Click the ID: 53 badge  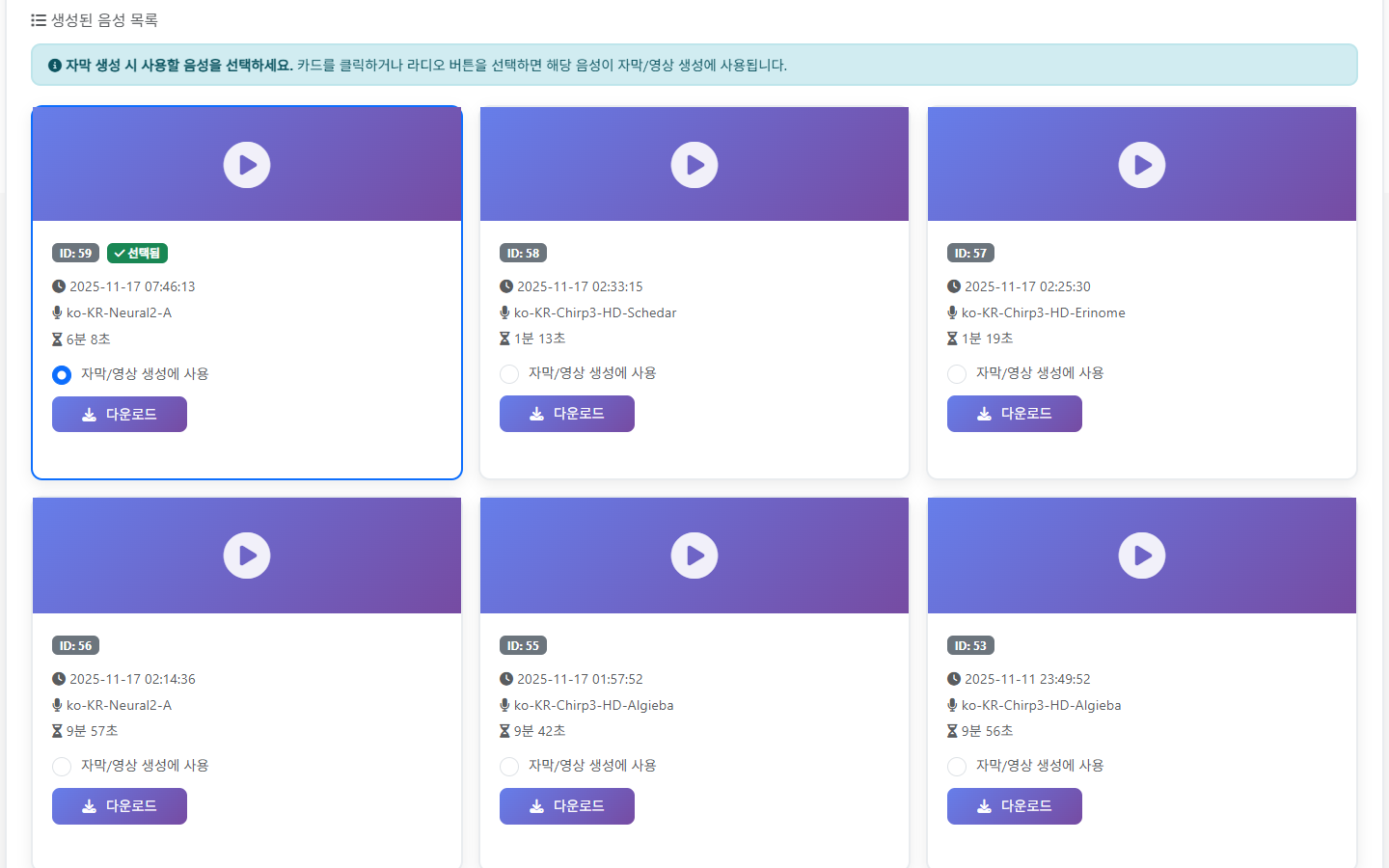[x=970, y=645]
